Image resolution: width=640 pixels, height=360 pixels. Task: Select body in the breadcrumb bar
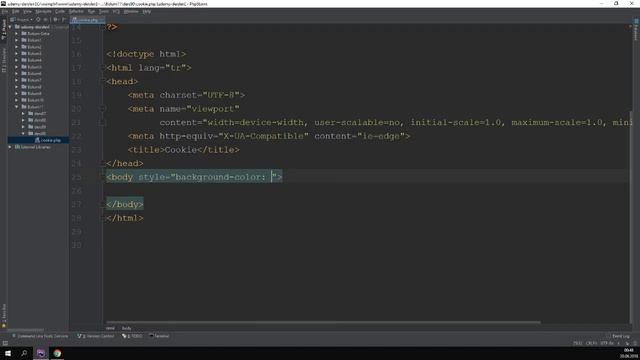click(x=127, y=328)
